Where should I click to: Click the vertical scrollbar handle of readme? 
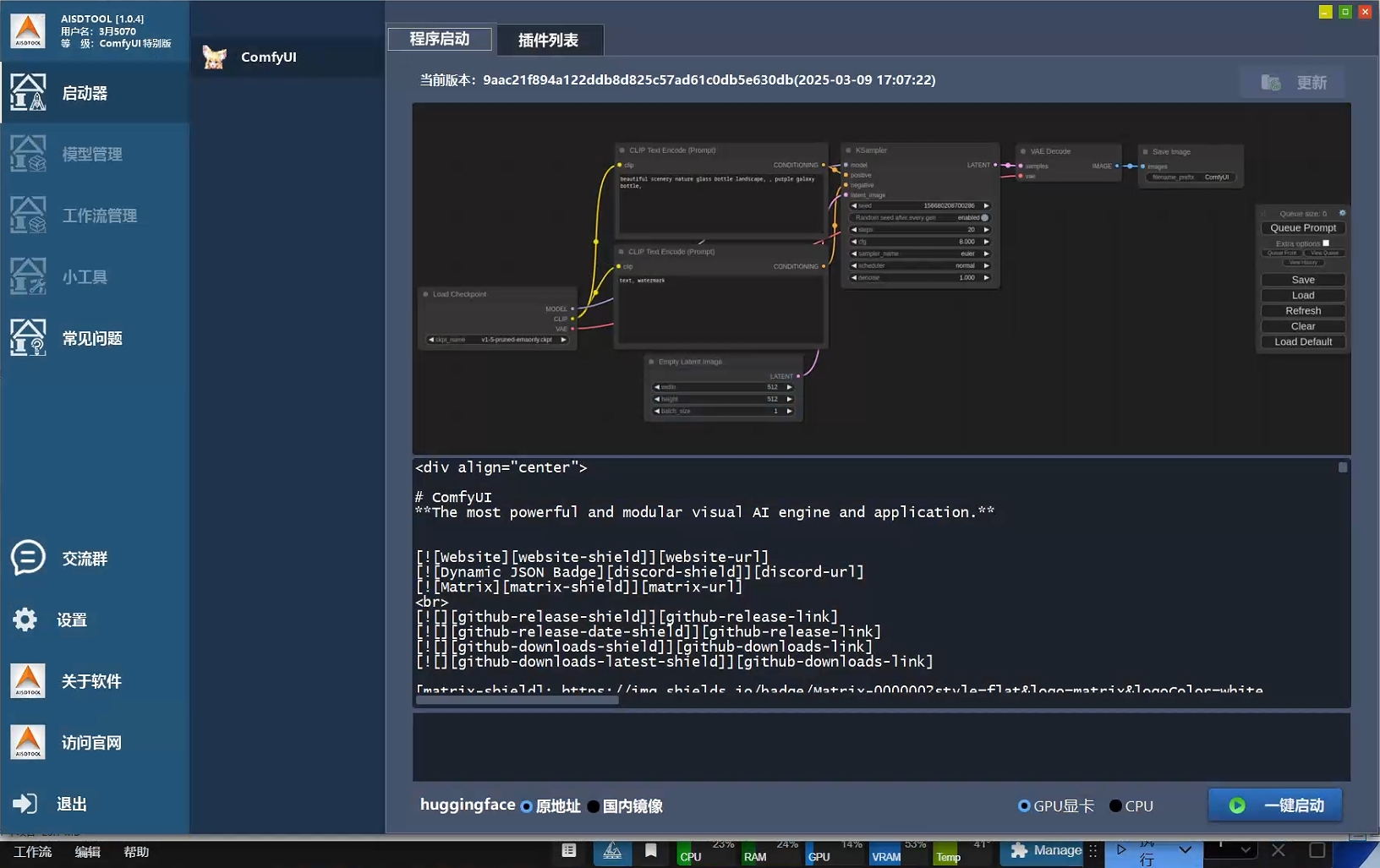(1343, 467)
